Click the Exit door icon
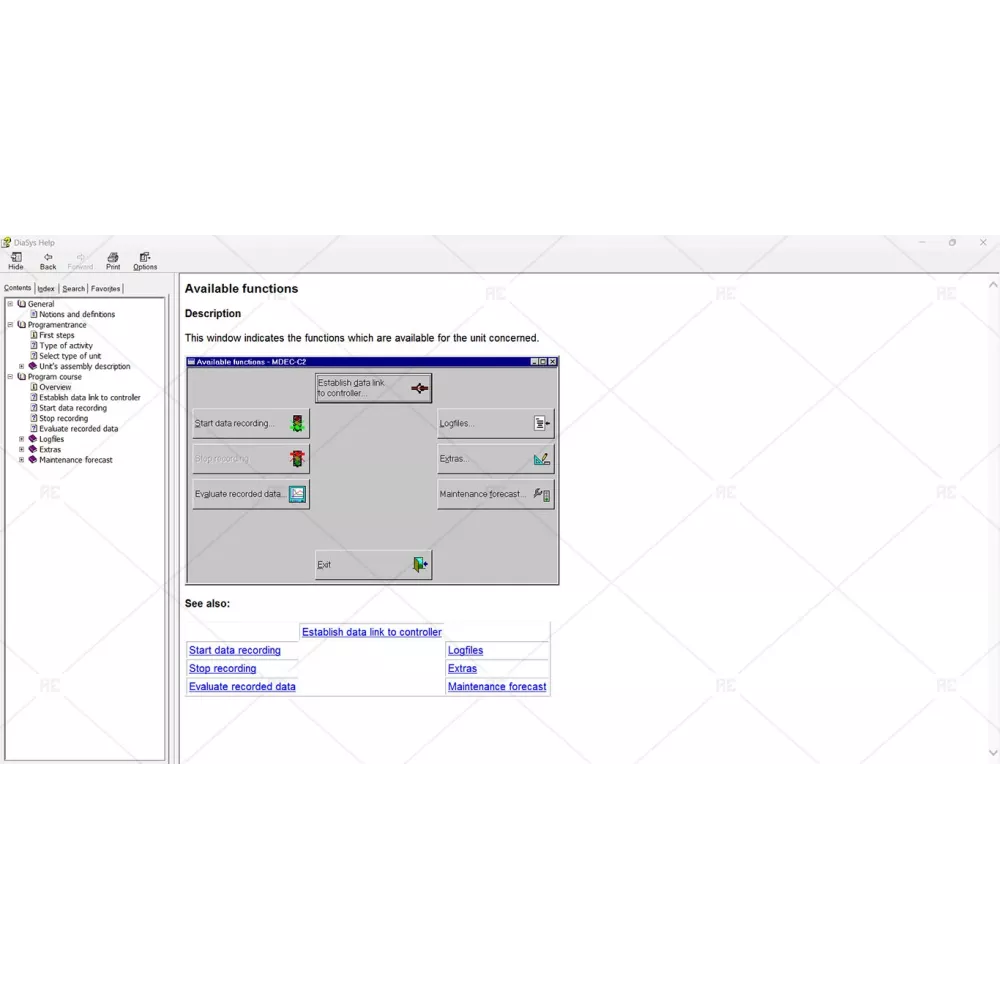 tap(420, 565)
